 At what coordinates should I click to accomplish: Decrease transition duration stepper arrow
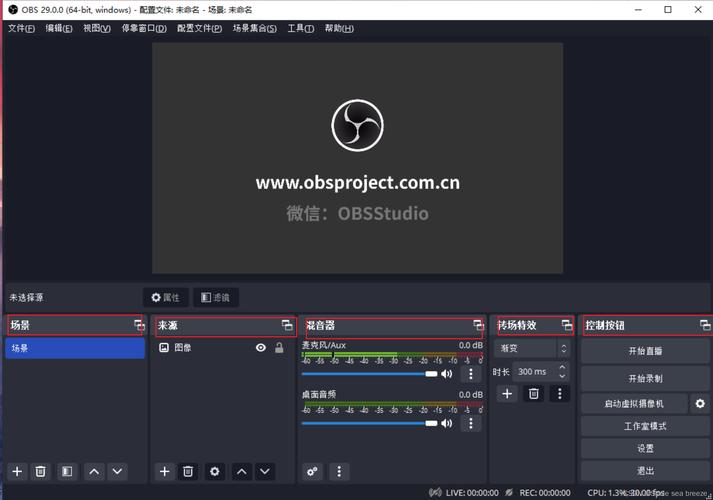[562, 376]
